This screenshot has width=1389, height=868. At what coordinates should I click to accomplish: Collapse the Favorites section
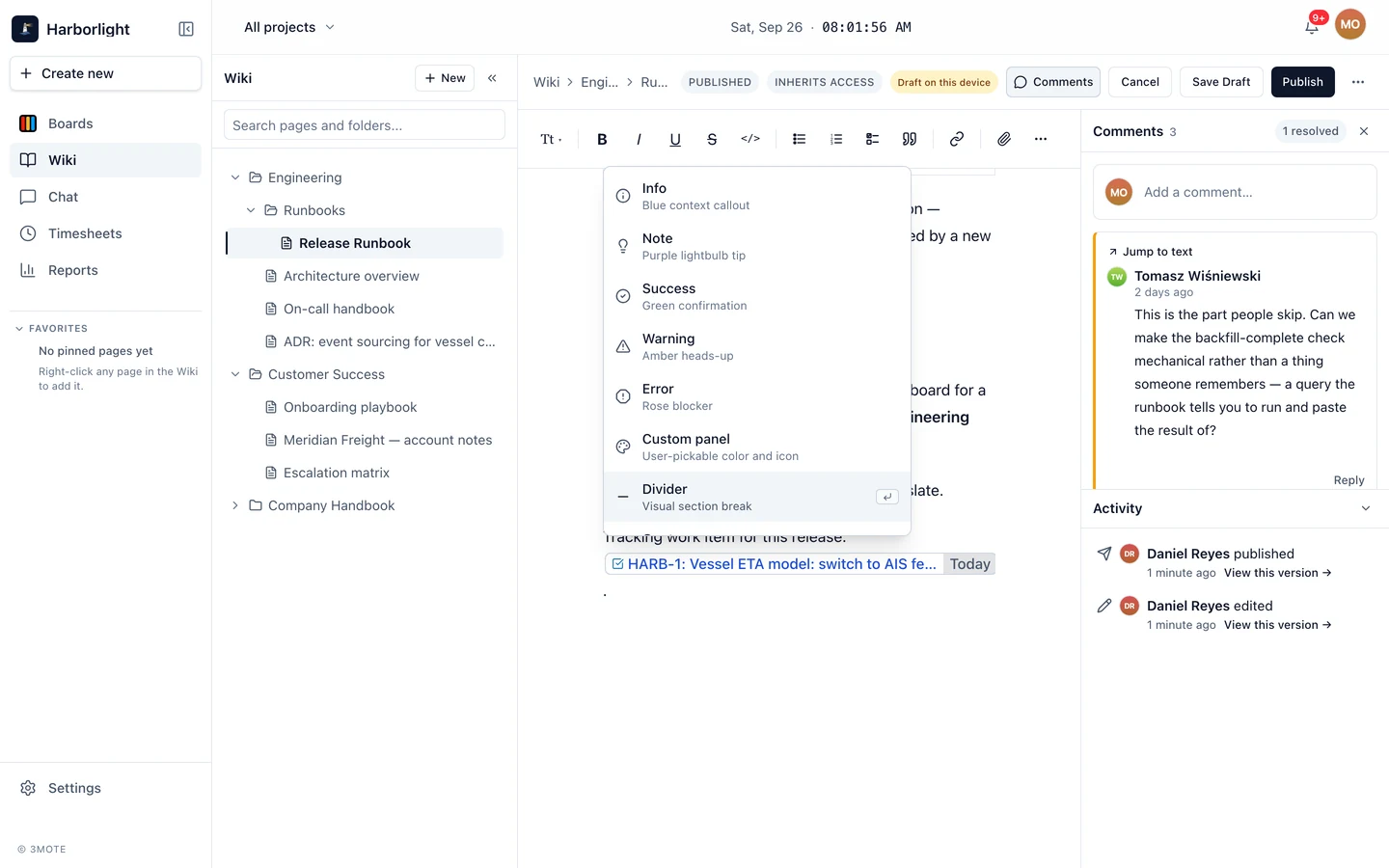19,329
